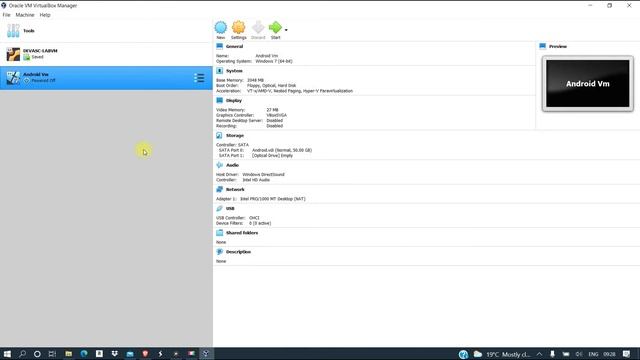Open the notification center icon

(x=627, y=354)
